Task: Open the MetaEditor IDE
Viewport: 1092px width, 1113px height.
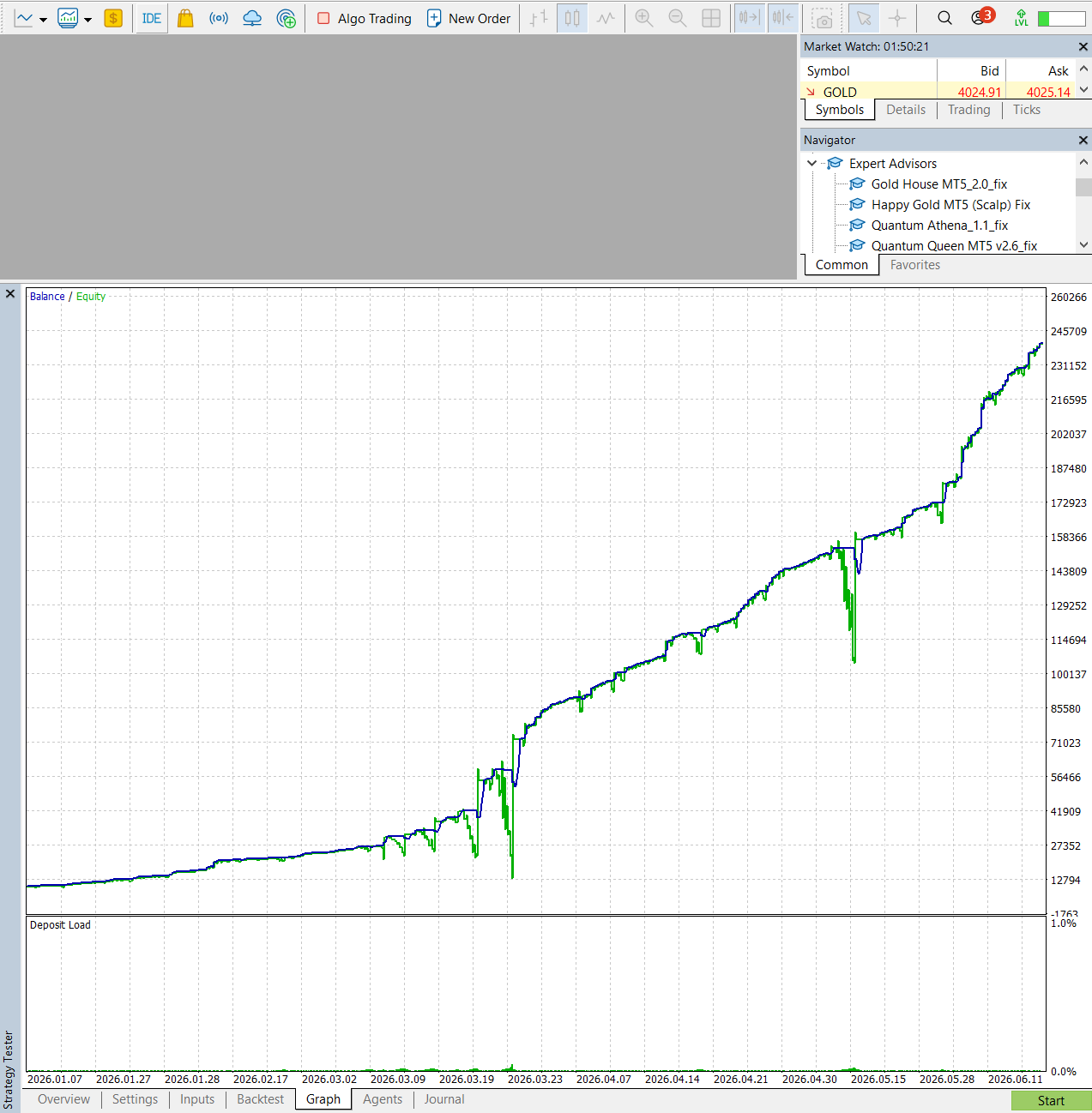Action: (152, 18)
